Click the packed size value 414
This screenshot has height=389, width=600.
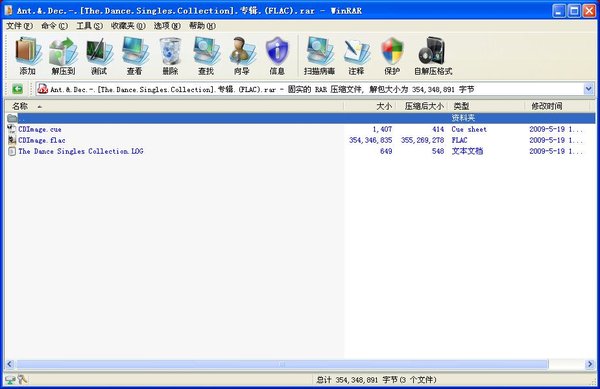pyautogui.click(x=438, y=129)
